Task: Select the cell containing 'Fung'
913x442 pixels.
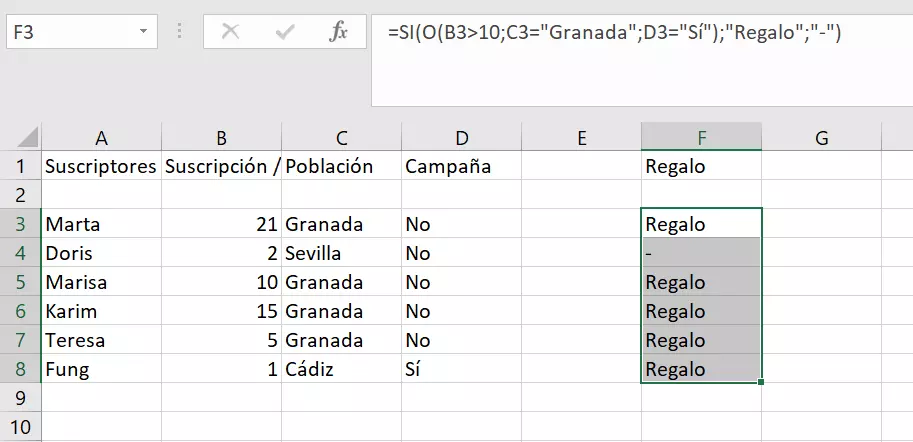Action: click(101, 369)
